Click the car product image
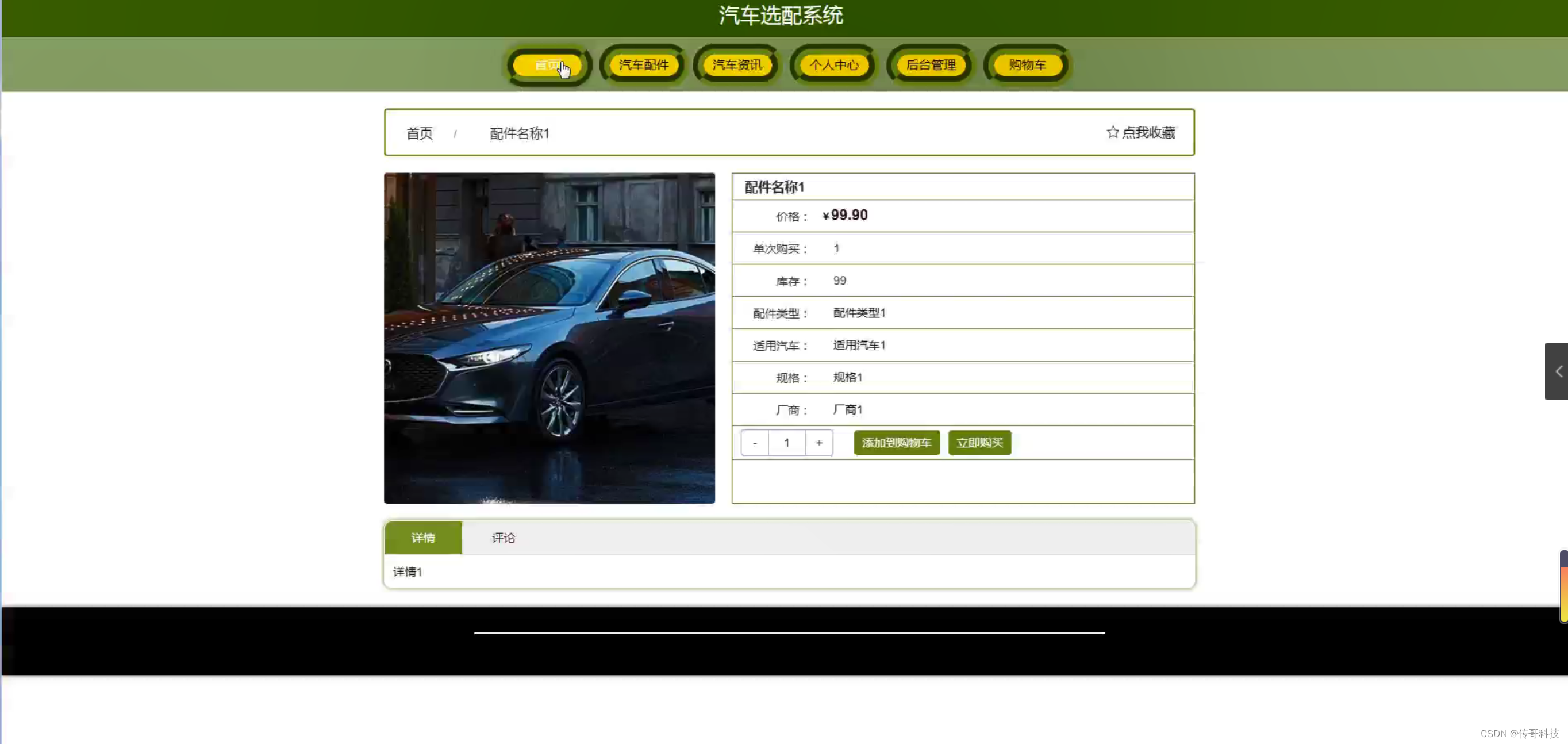 [549, 338]
